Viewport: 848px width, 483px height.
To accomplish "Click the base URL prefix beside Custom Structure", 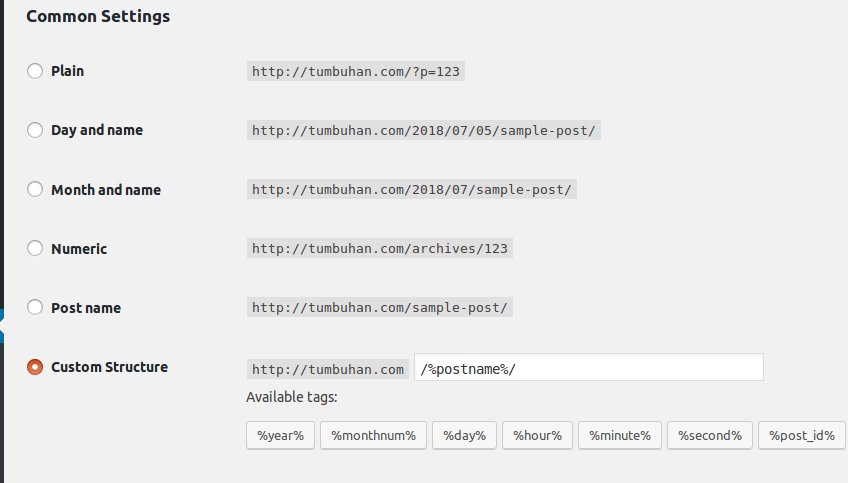I will pyautogui.click(x=328, y=369).
